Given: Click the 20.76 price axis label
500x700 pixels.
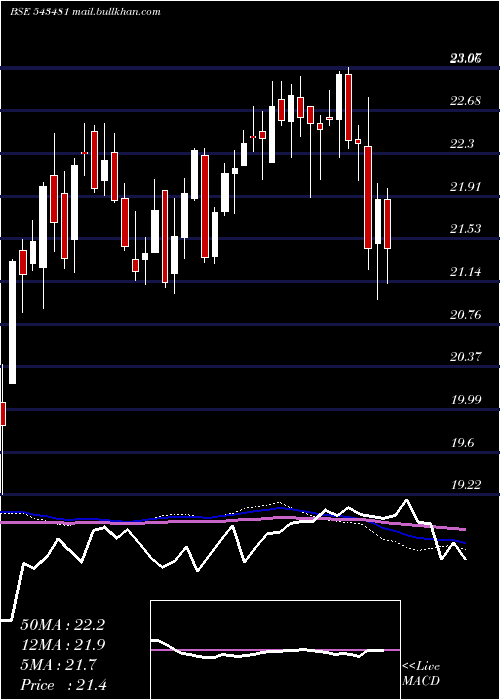Looking at the screenshot, I should 466,315.
